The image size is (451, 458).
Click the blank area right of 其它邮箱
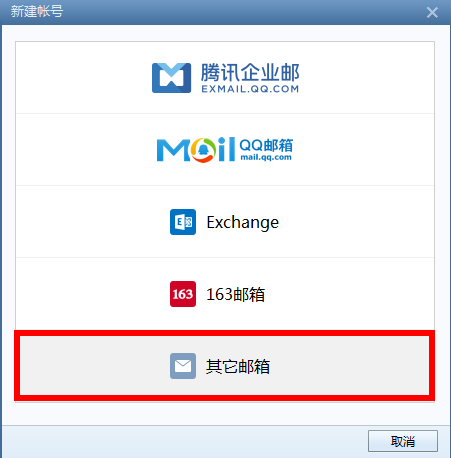point(350,366)
